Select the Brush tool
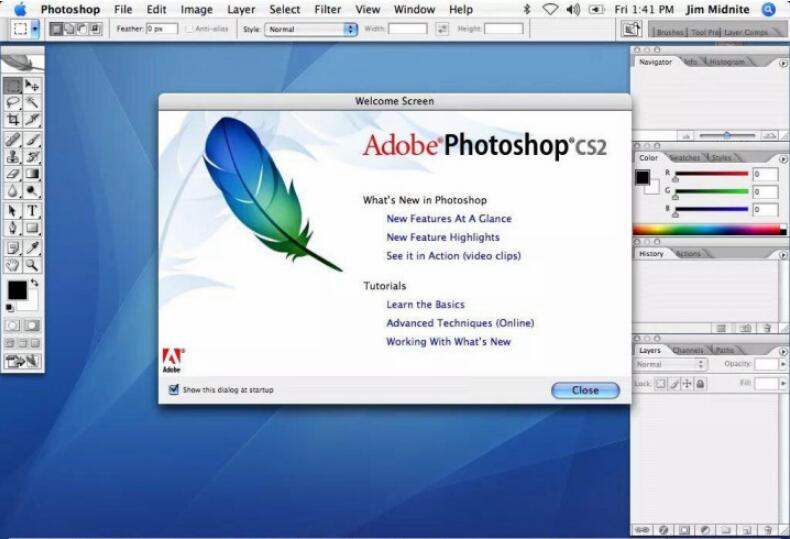This screenshot has height=539, width=790. tap(32, 140)
